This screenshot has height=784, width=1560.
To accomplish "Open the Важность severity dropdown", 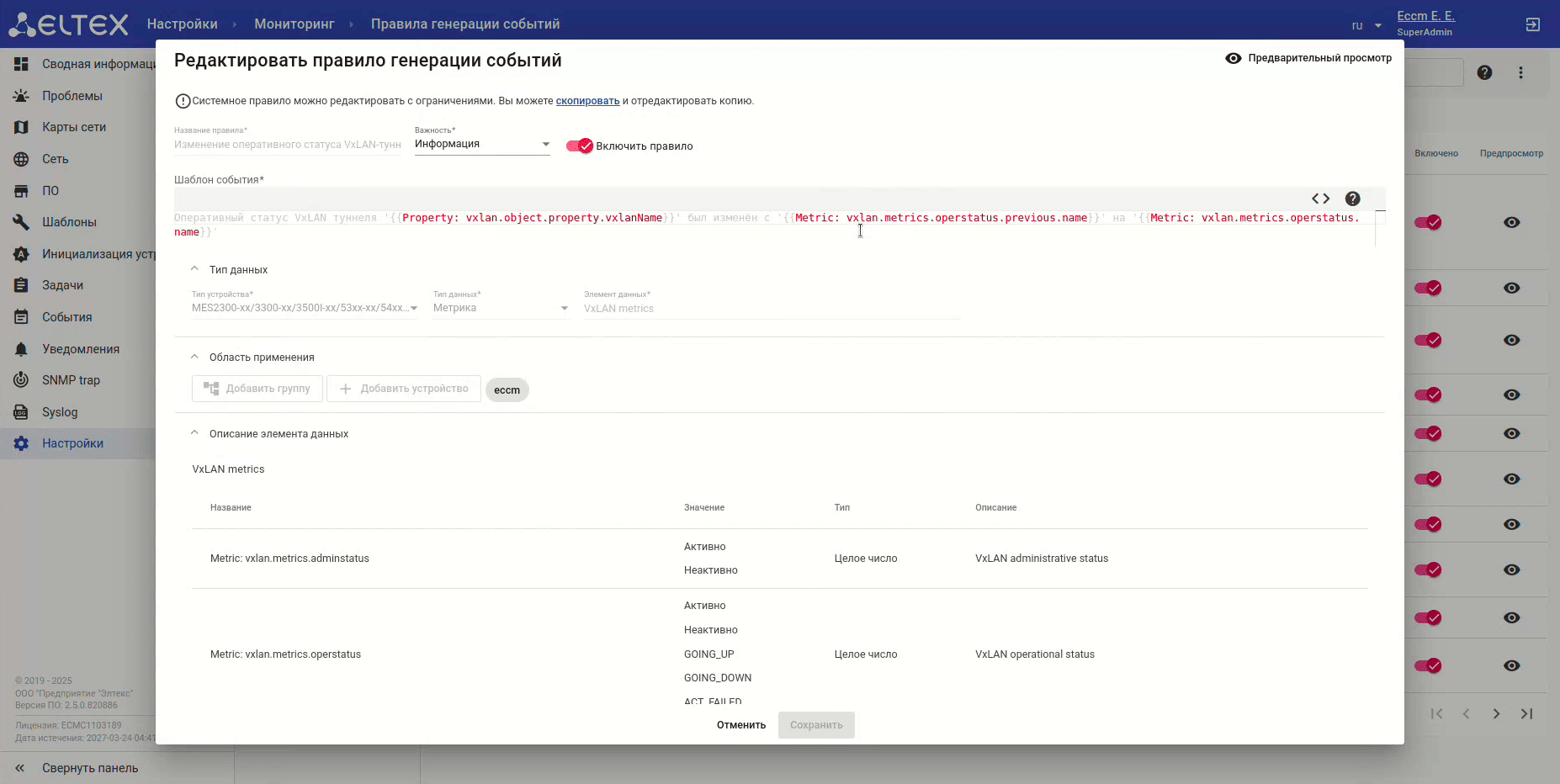I will pos(481,144).
